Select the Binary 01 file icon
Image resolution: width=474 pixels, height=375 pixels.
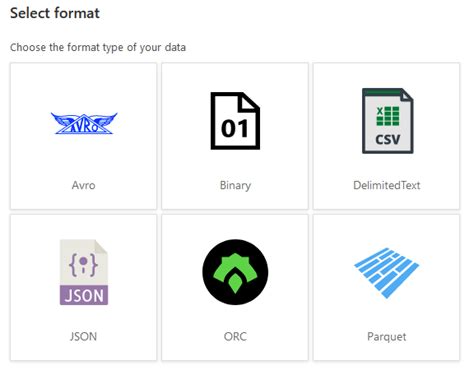point(235,121)
